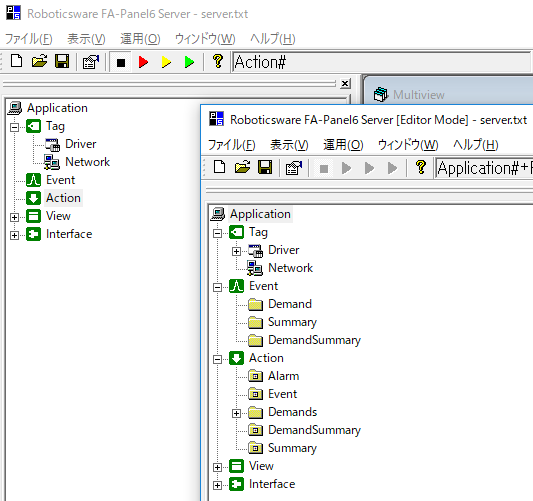Click Save disk icon in back window toolbar
This screenshot has width=533, height=501.
[x=62, y=62]
